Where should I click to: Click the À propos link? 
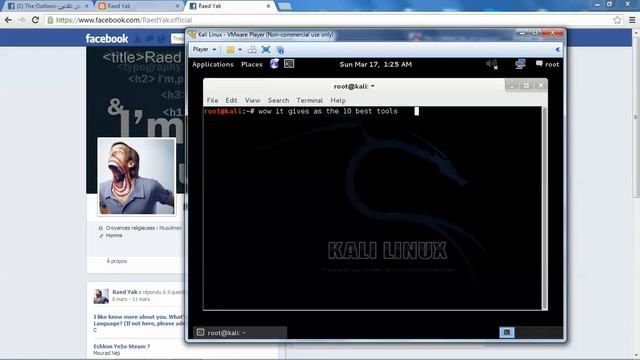point(117,261)
